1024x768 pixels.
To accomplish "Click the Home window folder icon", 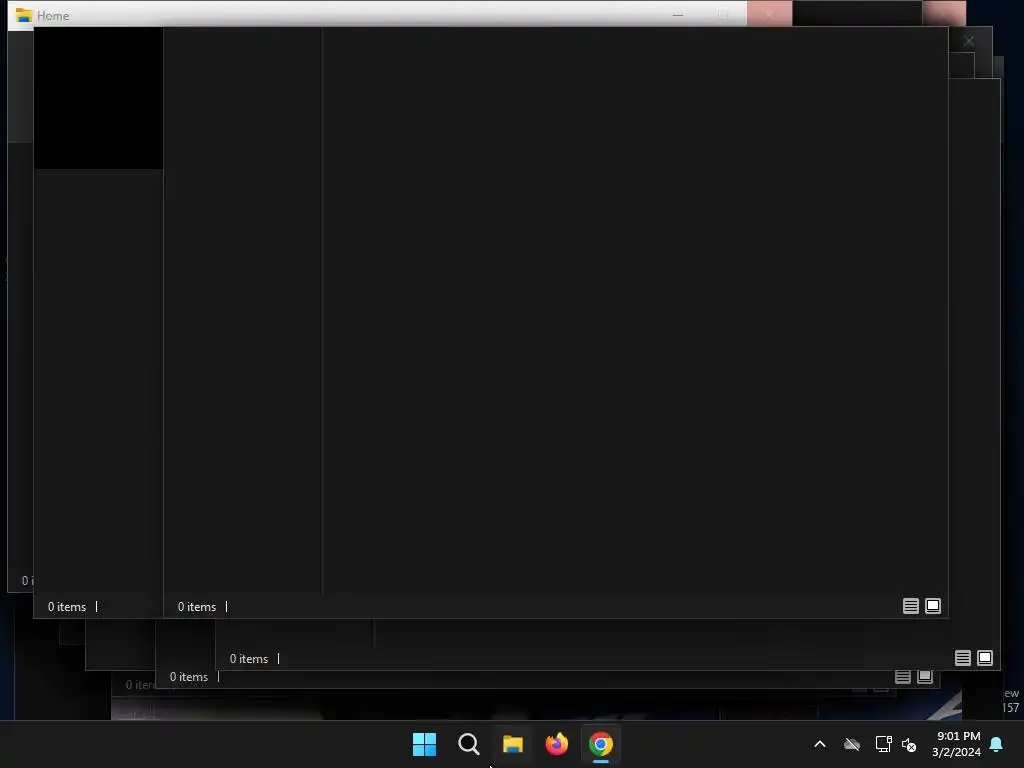I will (24, 15).
